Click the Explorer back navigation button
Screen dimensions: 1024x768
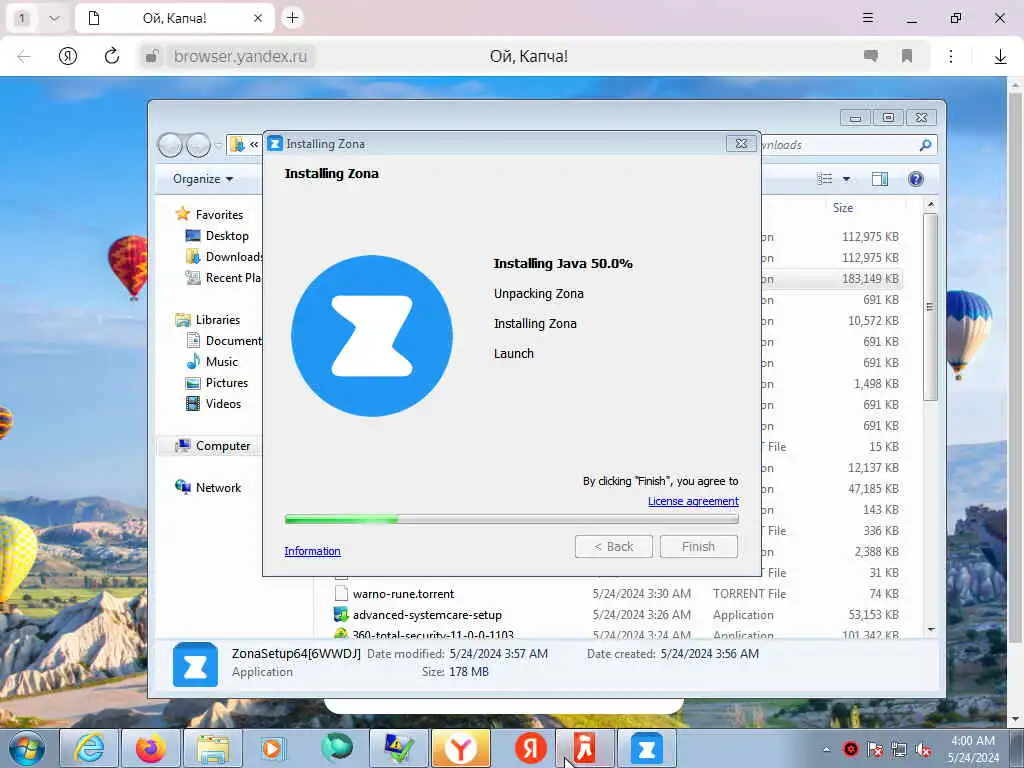coord(170,145)
